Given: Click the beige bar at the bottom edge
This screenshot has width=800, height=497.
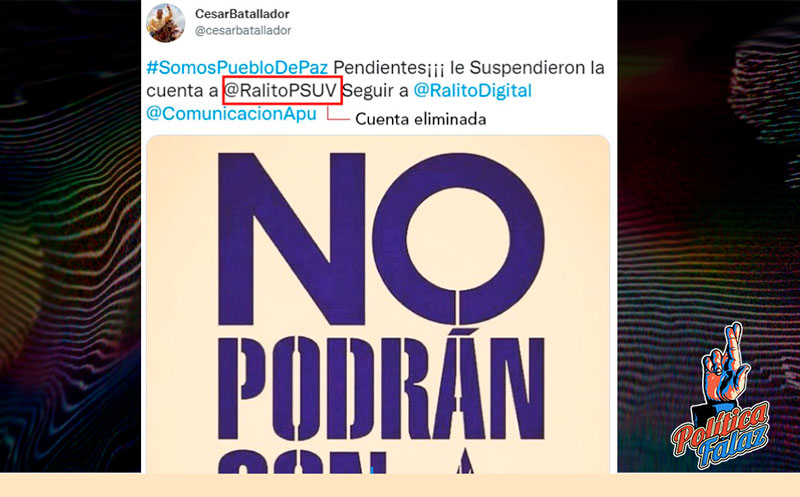Looking at the screenshot, I should pyautogui.click(x=400, y=485).
